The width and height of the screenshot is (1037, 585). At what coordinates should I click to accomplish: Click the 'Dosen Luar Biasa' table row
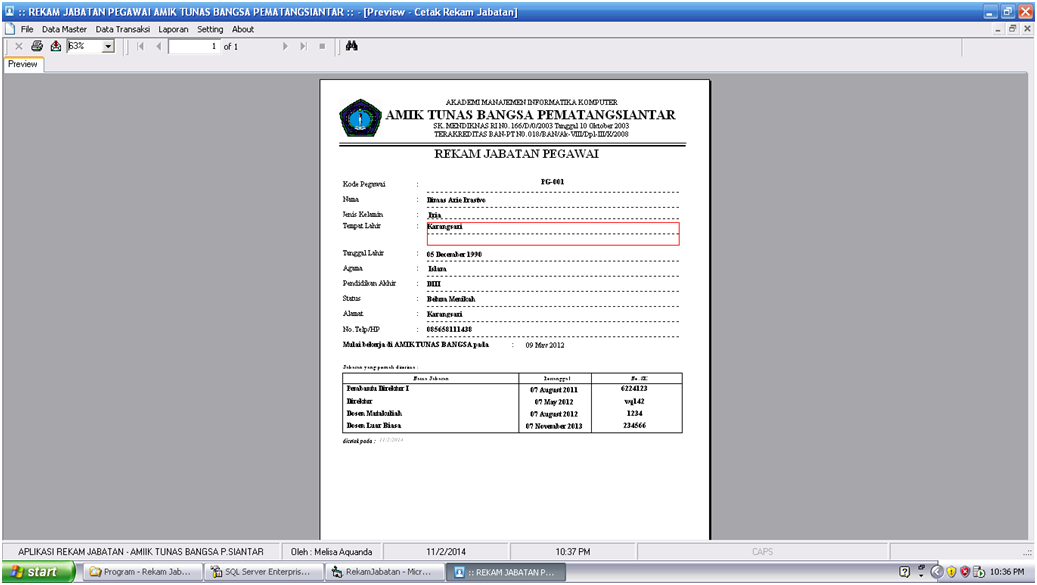(512, 426)
